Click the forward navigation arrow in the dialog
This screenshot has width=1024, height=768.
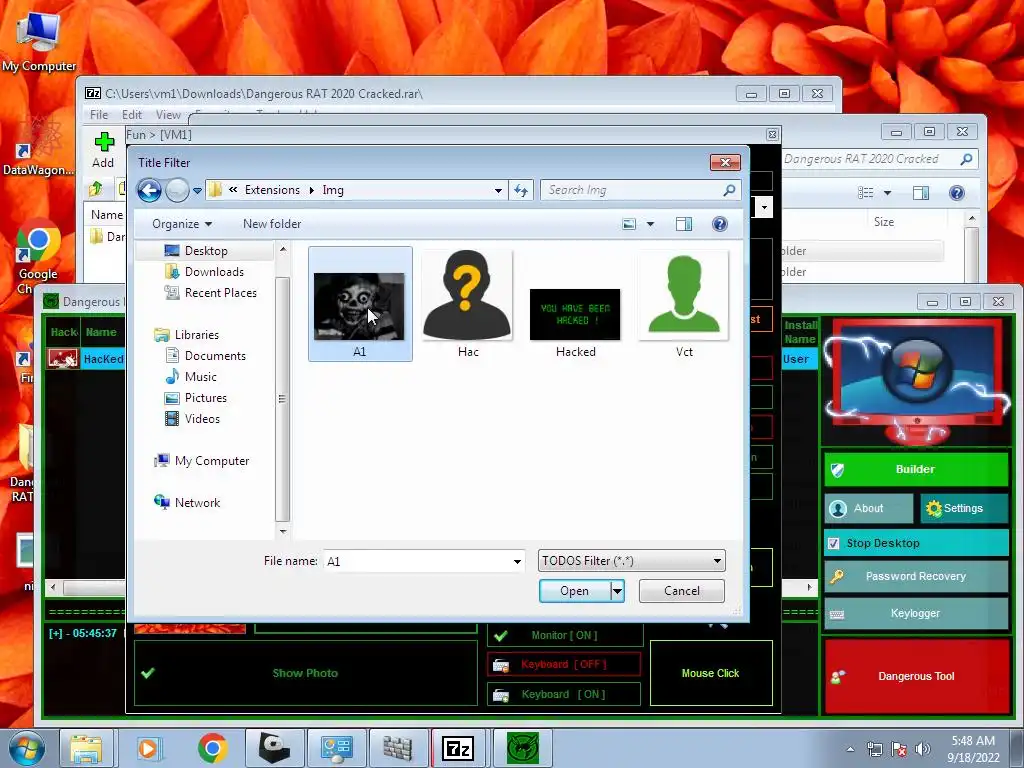point(177,190)
